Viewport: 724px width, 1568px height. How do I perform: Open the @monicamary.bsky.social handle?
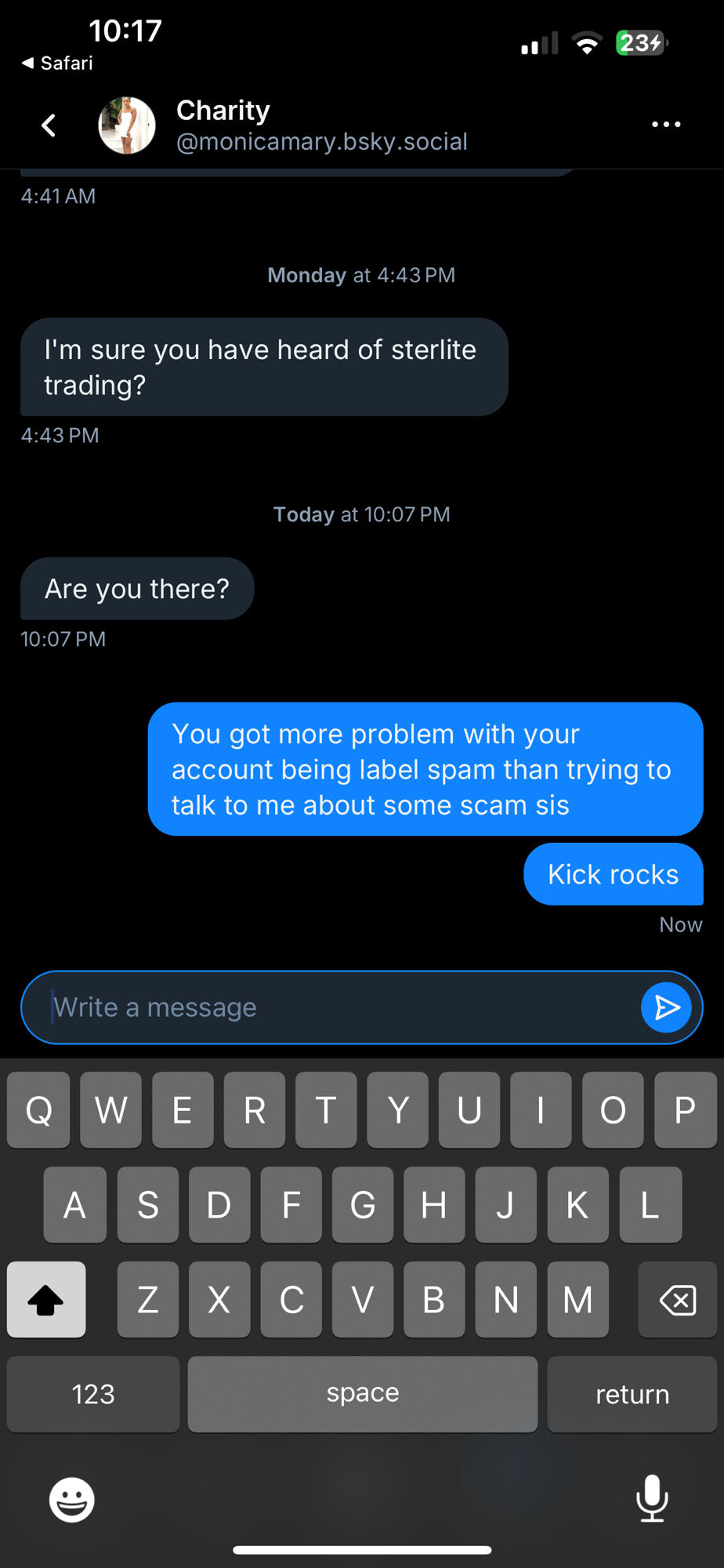(x=322, y=142)
